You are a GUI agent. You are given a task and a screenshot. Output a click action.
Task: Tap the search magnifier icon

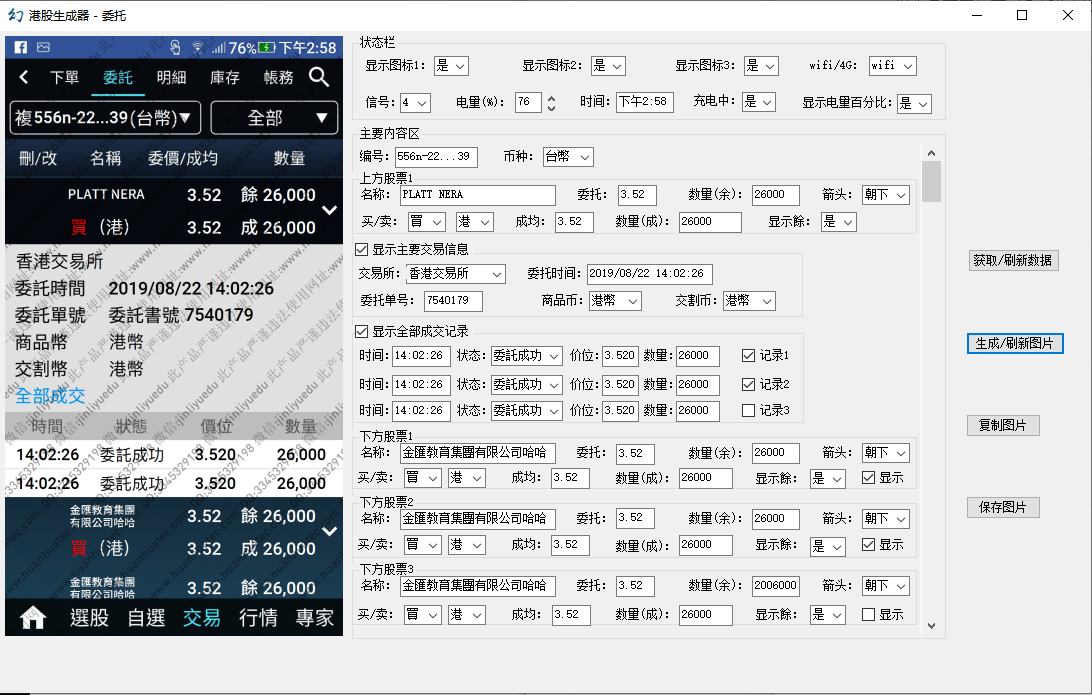click(319, 77)
